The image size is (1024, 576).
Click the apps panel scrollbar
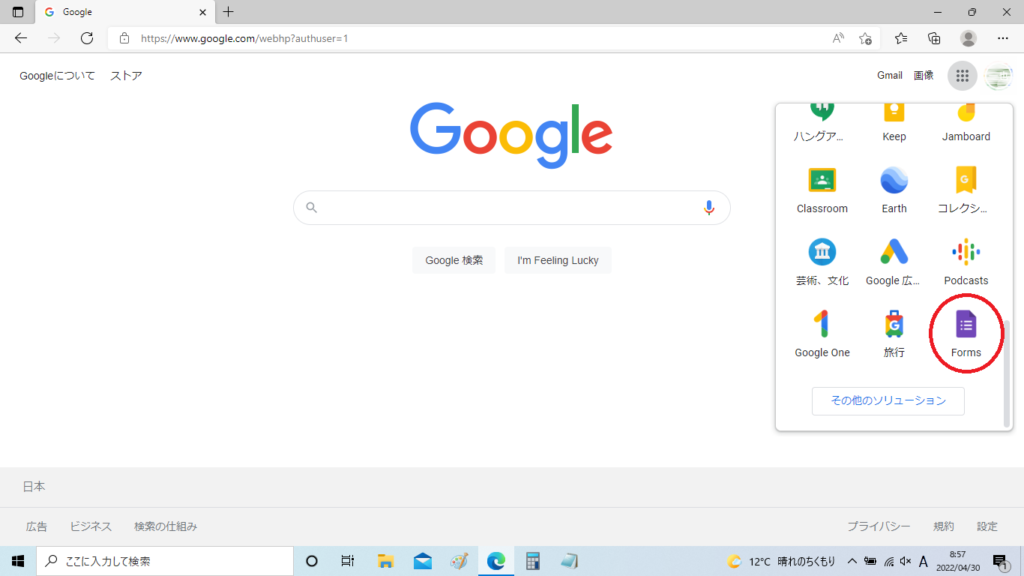pyautogui.click(x=1006, y=372)
